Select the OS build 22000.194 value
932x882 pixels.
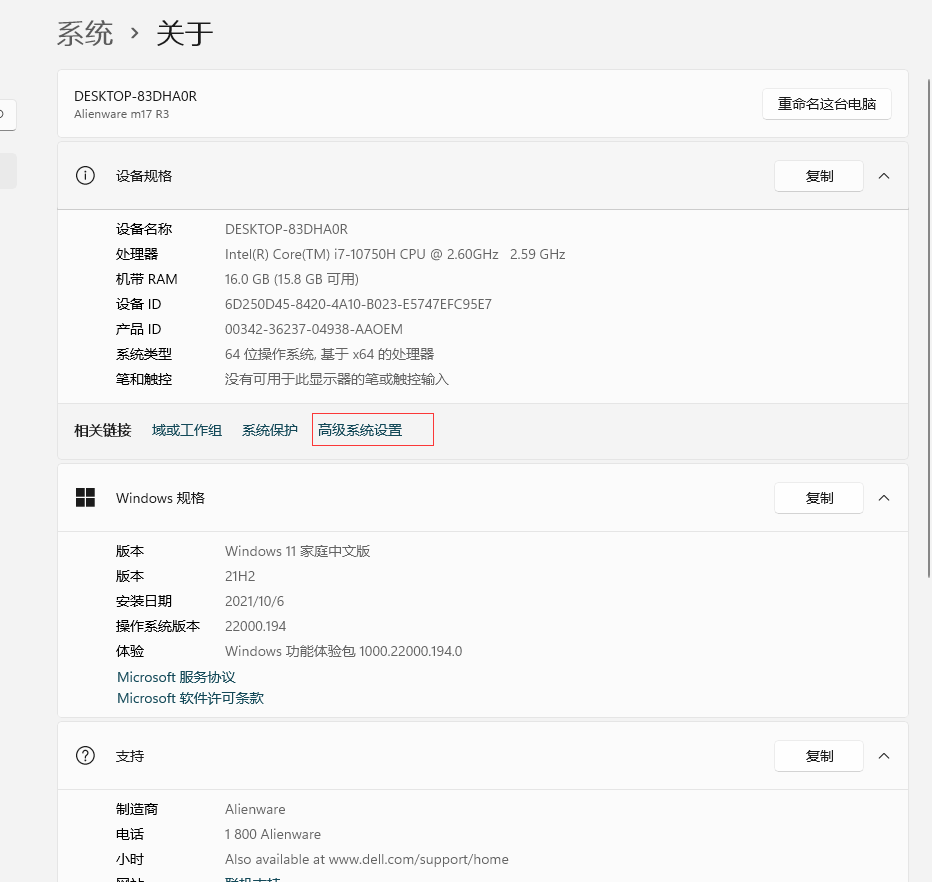255,626
